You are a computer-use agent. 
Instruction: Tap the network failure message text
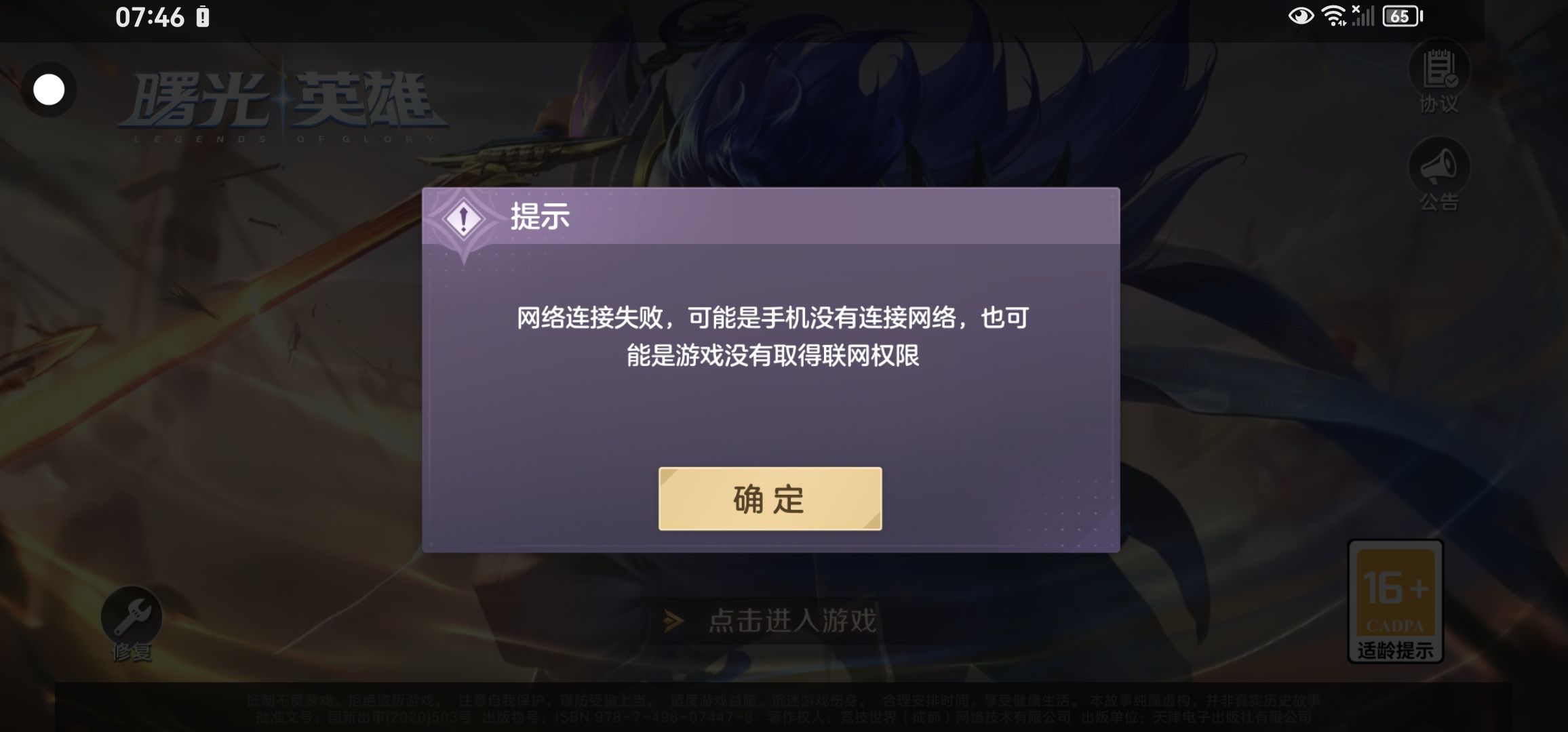point(772,336)
